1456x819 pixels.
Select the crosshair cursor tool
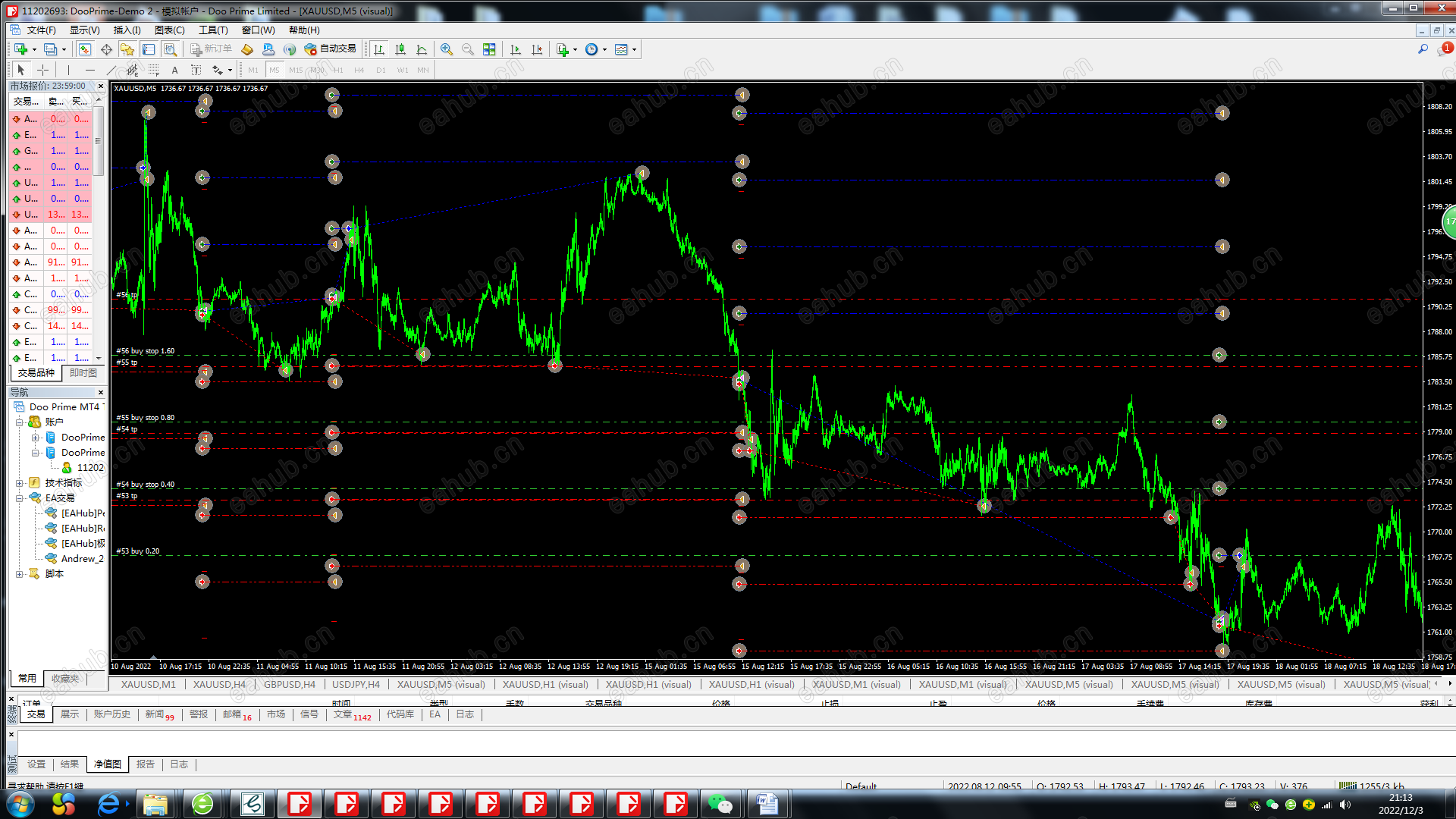click(43, 70)
